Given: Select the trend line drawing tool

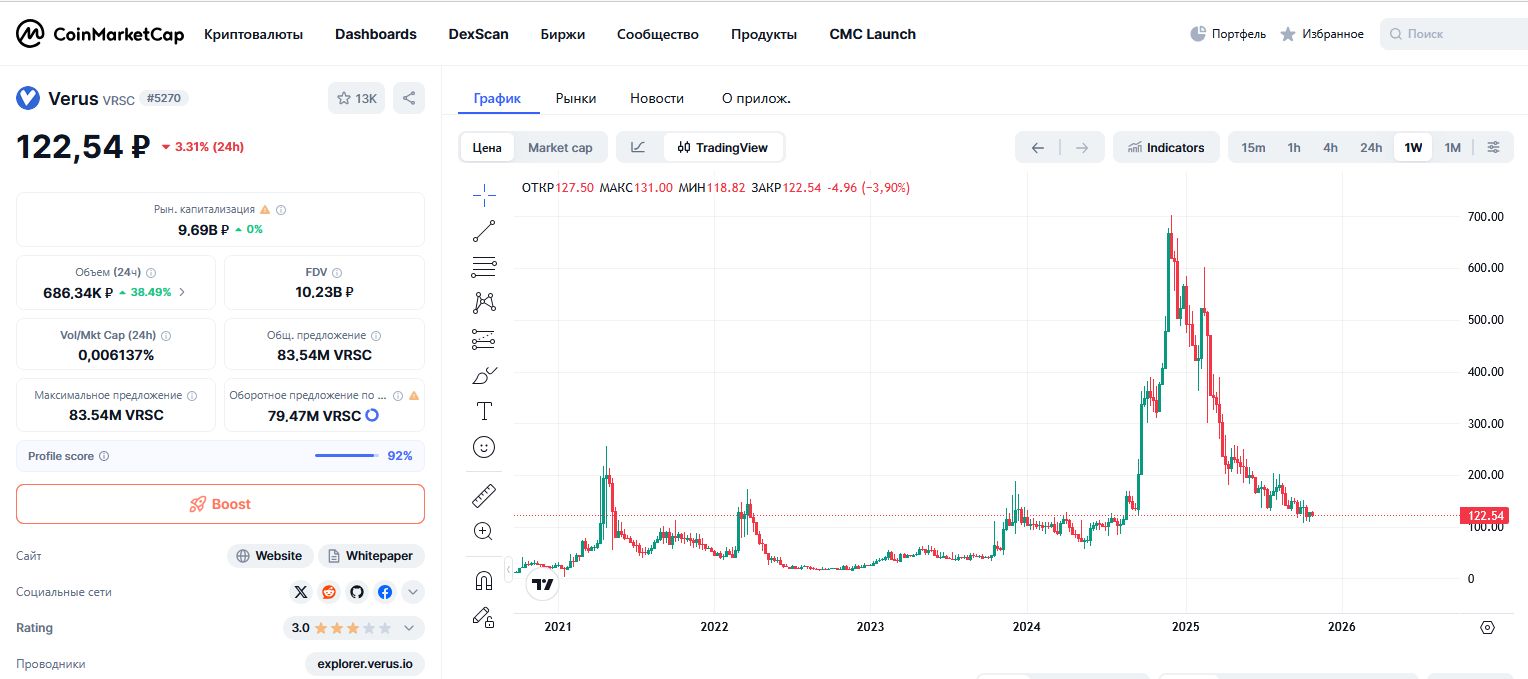Looking at the screenshot, I should [484, 231].
